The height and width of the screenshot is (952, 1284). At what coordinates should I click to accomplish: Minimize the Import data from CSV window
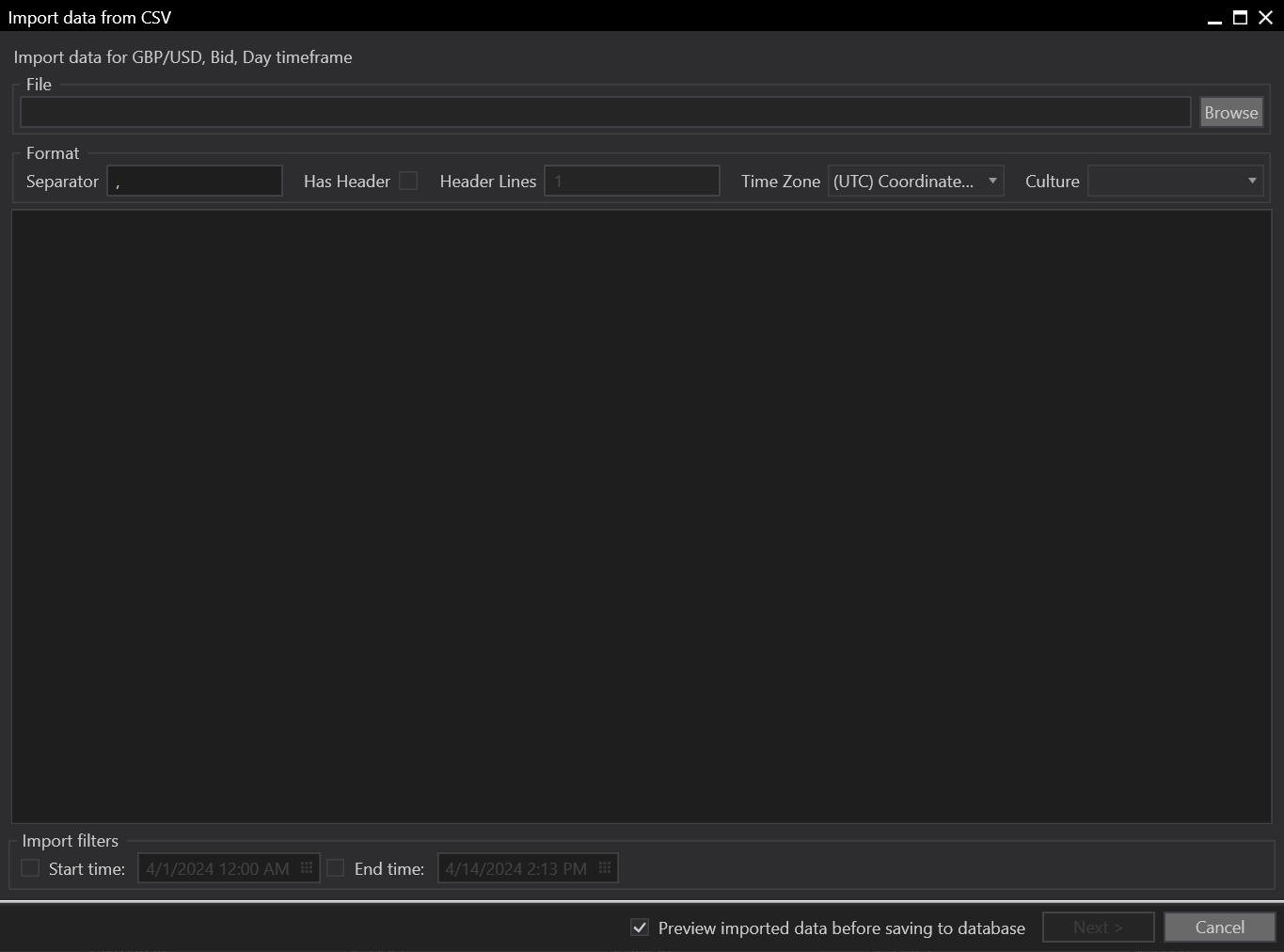click(1214, 18)
